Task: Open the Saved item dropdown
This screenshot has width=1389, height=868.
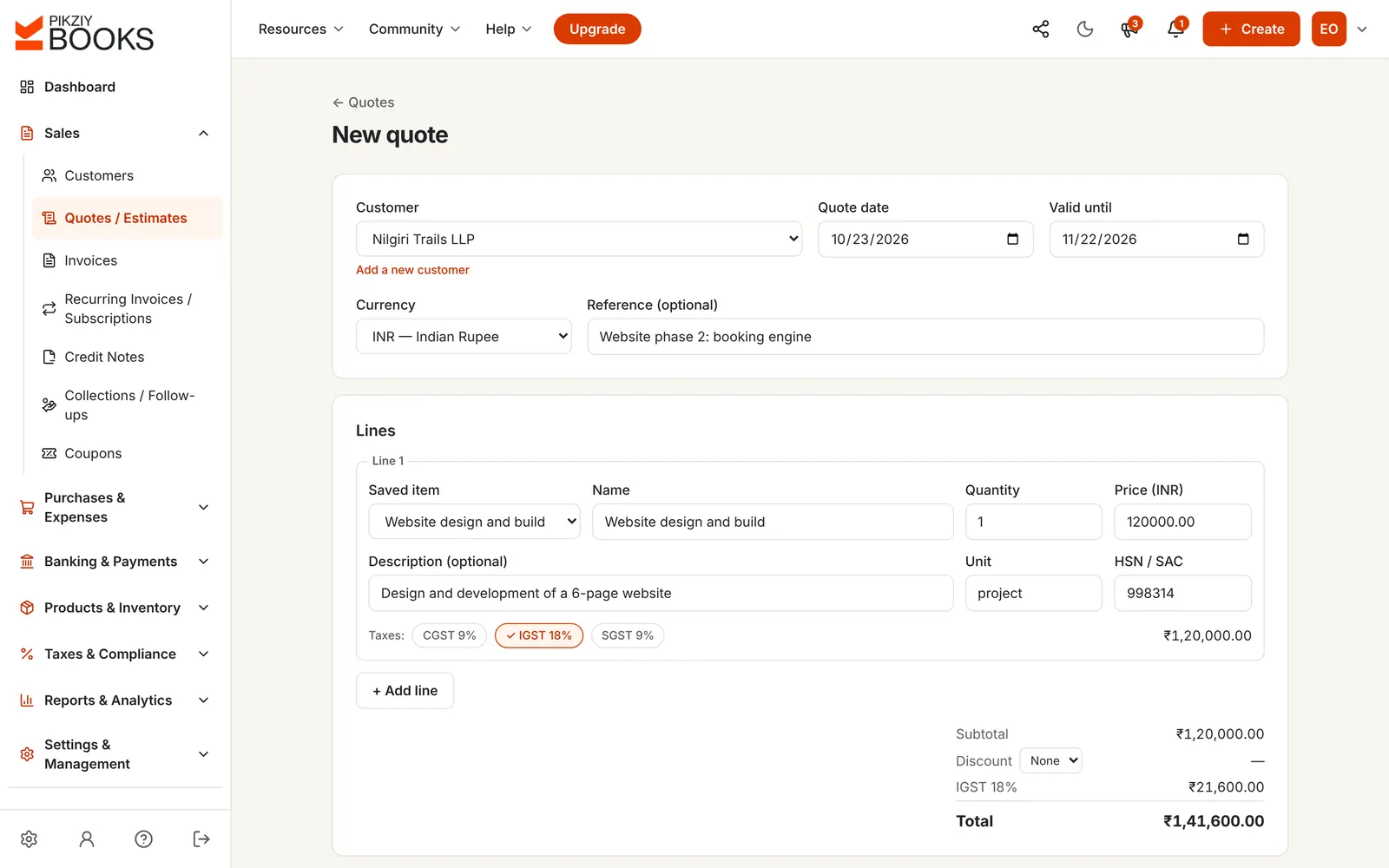Action: point(474,522)
